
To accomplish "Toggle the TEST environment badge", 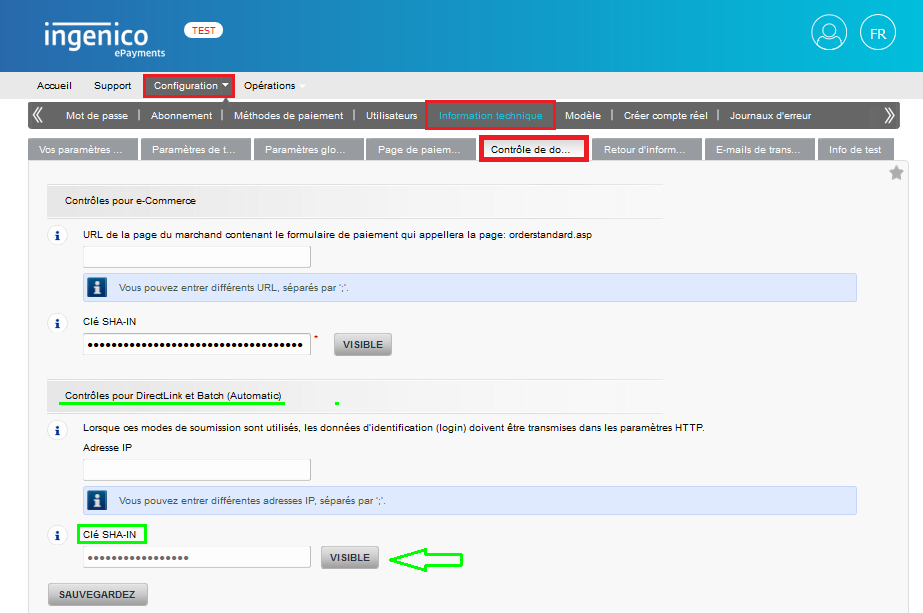I will (x=203, y=29).
